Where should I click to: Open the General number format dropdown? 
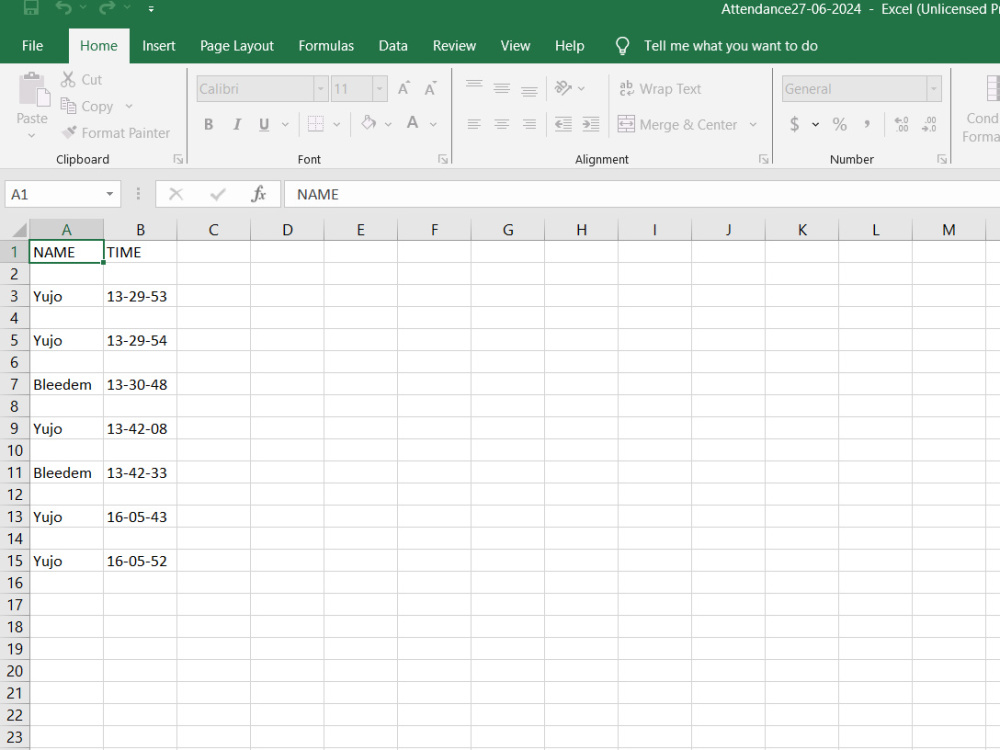click(934, 89)
